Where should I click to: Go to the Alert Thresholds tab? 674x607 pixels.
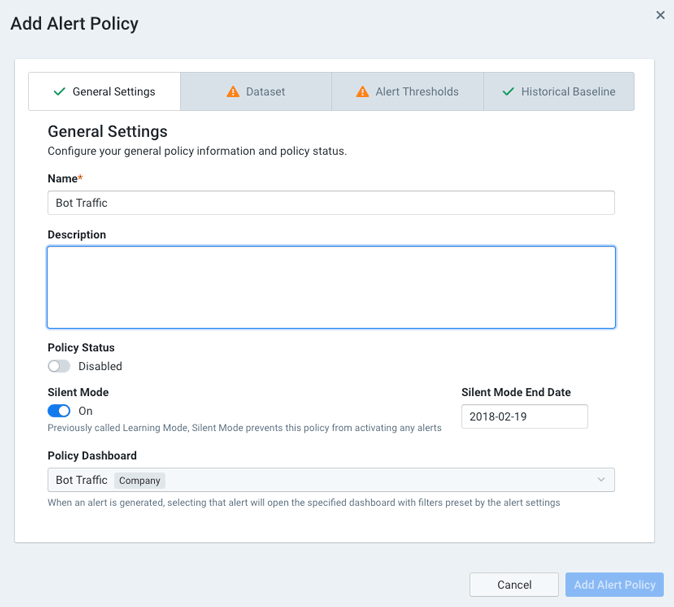click(407, 92)
